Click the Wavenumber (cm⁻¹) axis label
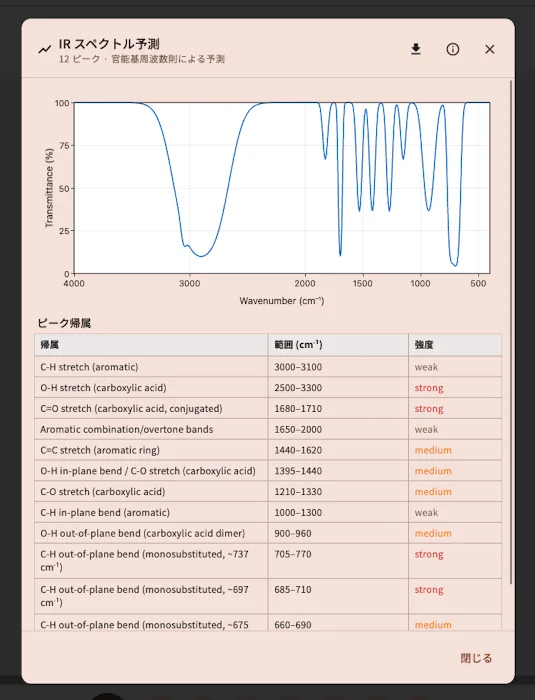This screenshot has width=535, height=700. (x=282, y=300)
